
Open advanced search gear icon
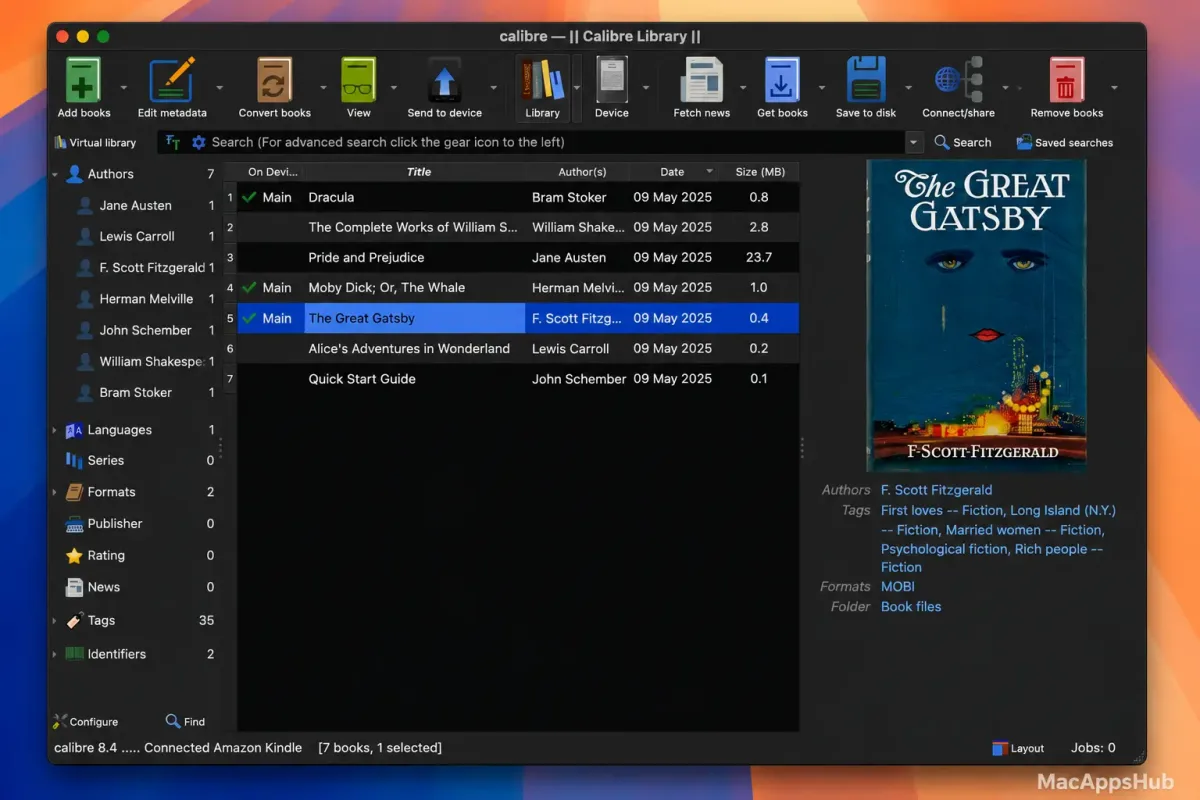198,142
